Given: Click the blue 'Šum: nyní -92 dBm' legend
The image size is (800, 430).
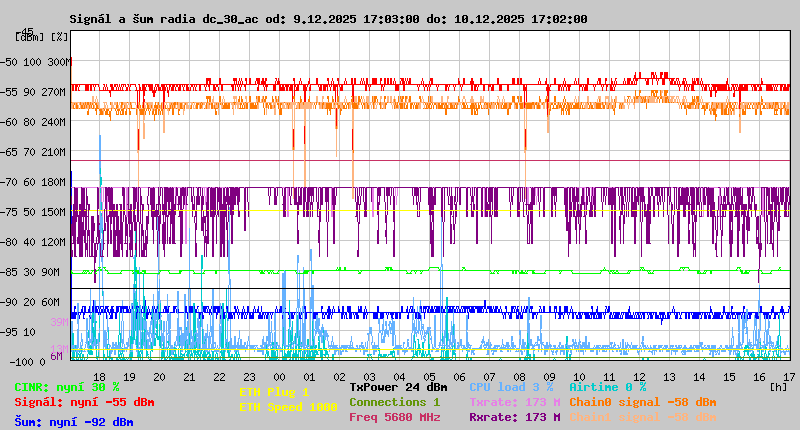Looking at the screenshot, I should tap(73, 422).
